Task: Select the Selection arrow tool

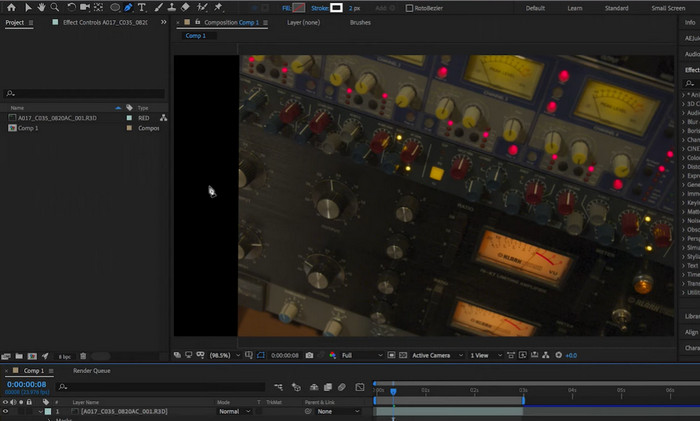Action: (28, 7)
